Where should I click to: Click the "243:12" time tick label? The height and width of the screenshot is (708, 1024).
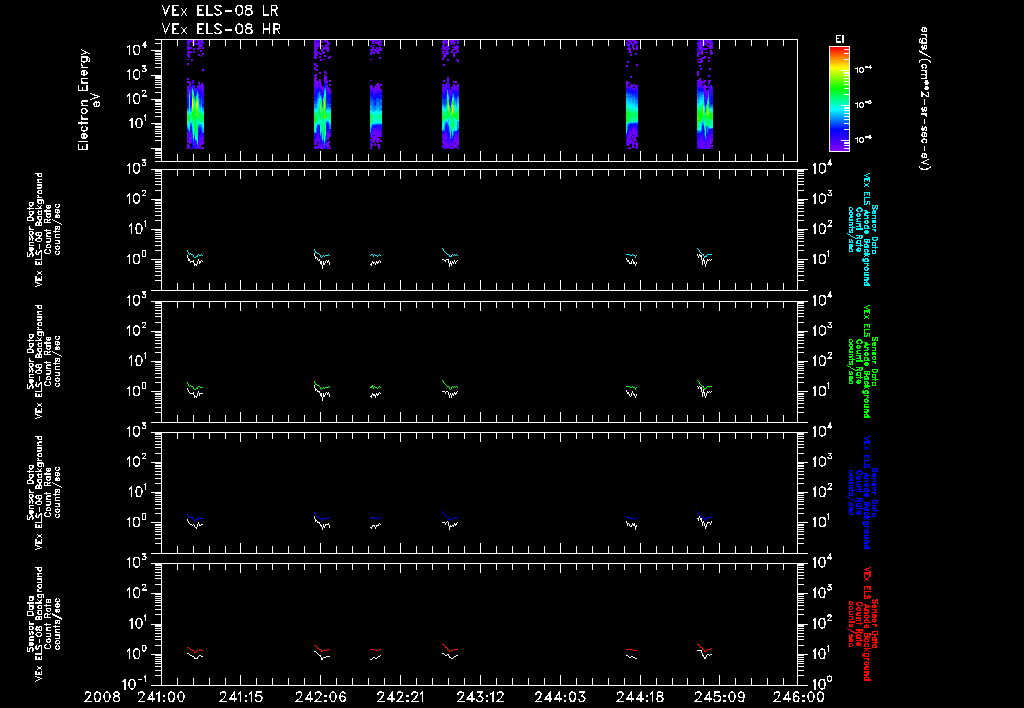(480, 698)
